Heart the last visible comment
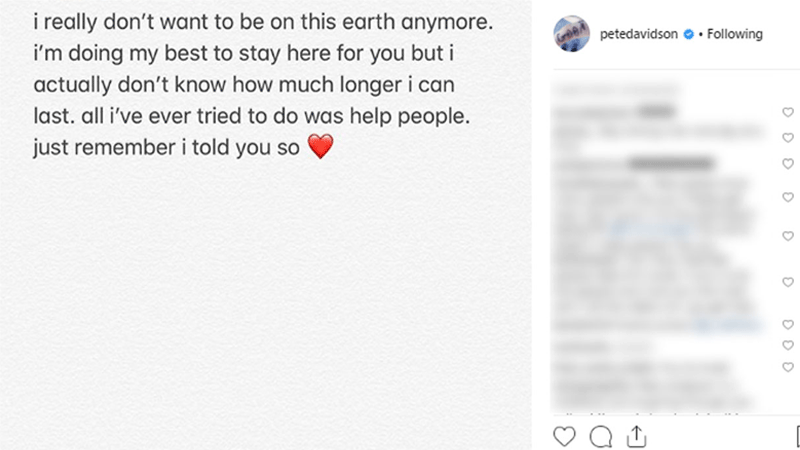Viewport: 800px width, 450px height. pyautogui.click(x=788, y=368)
